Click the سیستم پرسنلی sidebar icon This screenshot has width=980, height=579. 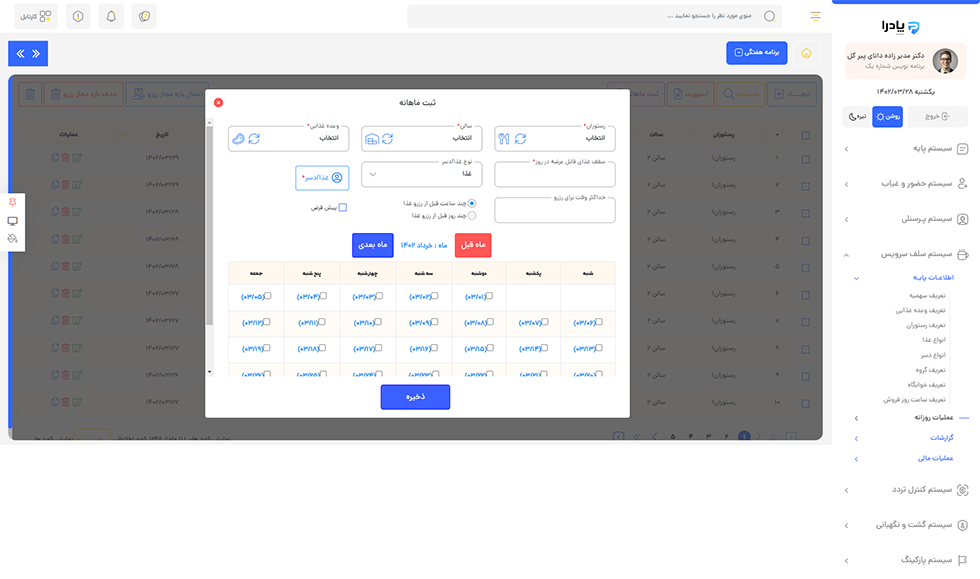click(x=962, y=219)
